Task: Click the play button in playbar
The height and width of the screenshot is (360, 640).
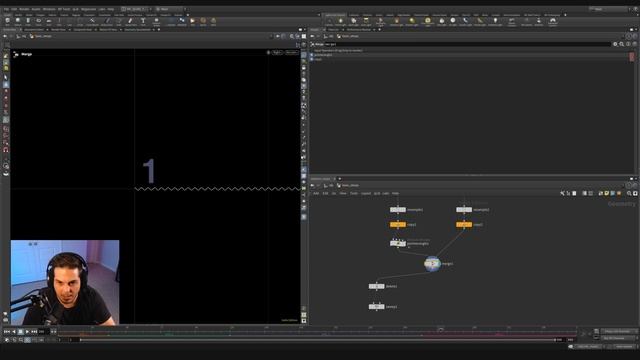Action: [27, 332]
